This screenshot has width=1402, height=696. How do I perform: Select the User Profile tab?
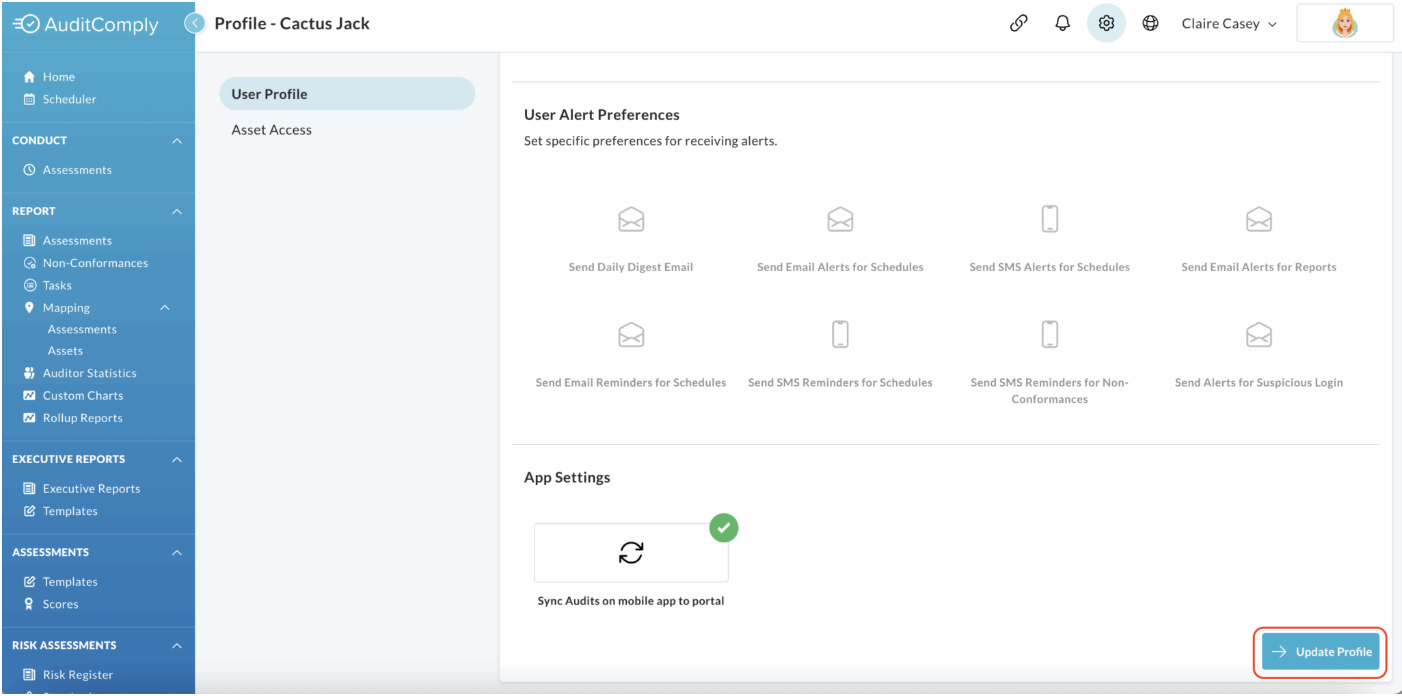347,94
